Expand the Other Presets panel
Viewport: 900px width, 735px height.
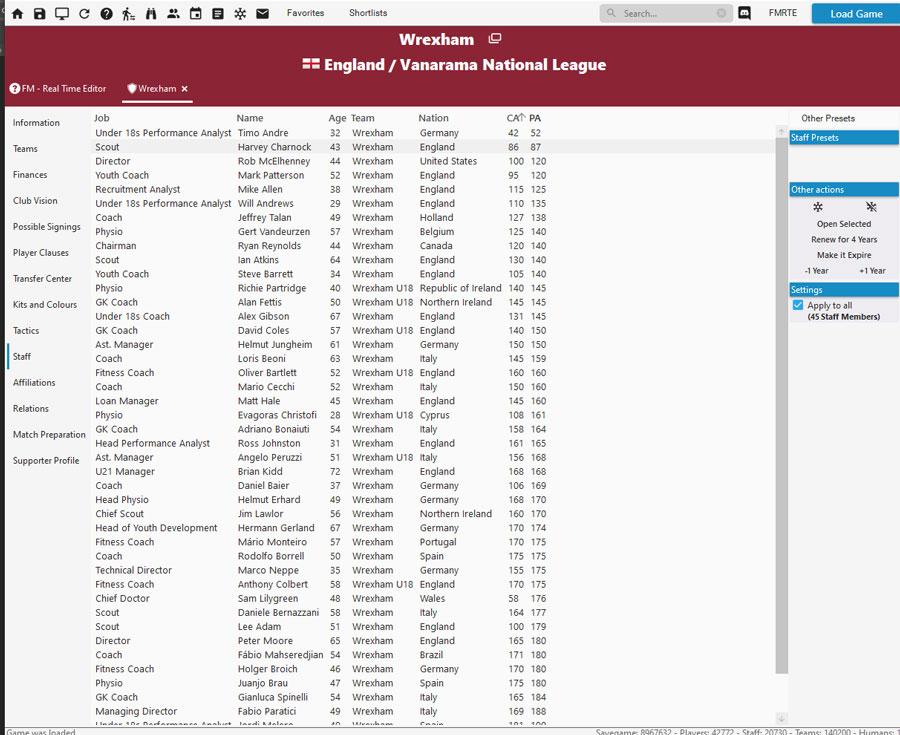coord(828,118)
